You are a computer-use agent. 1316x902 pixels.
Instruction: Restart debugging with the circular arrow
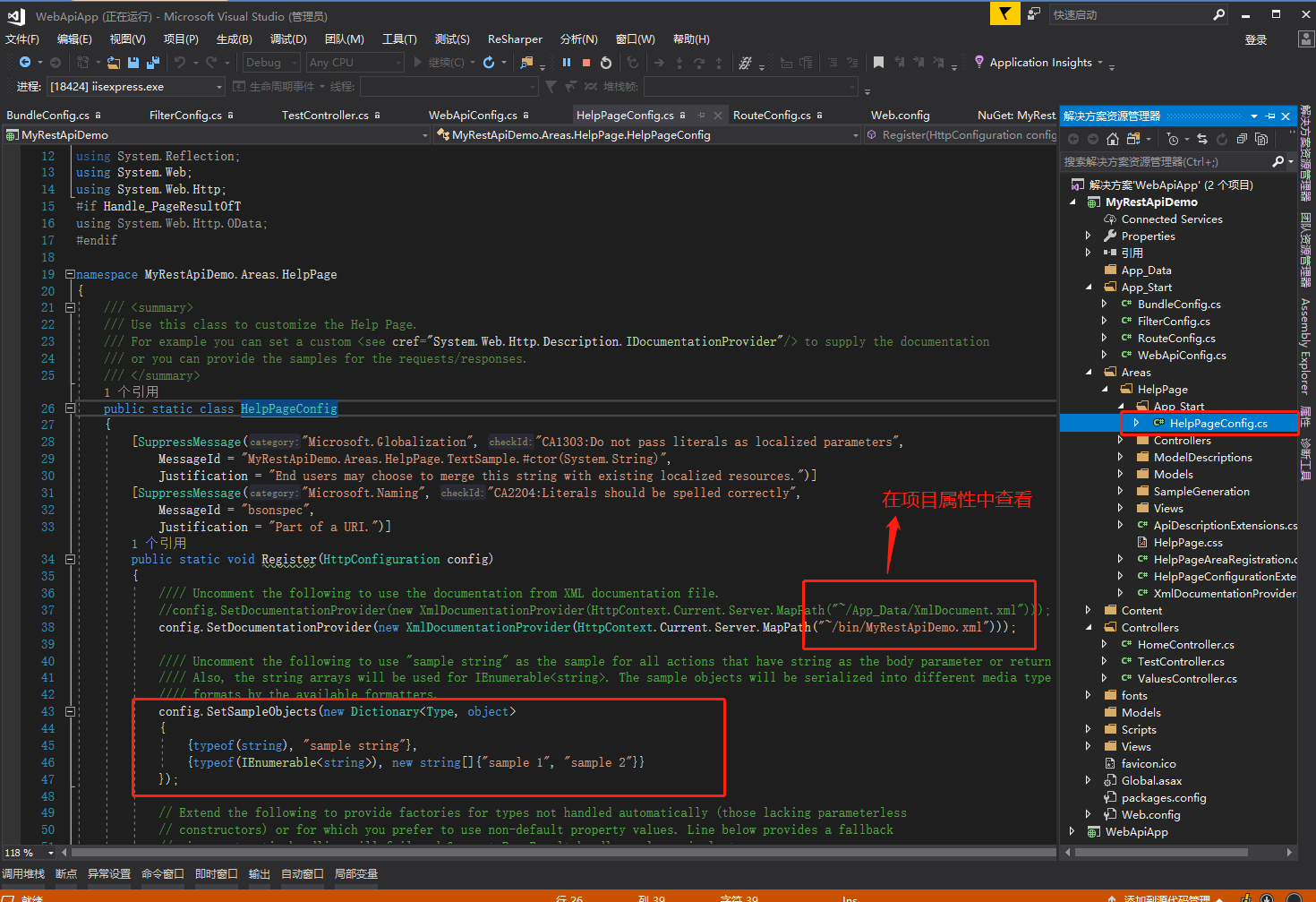tap(606, 63)
